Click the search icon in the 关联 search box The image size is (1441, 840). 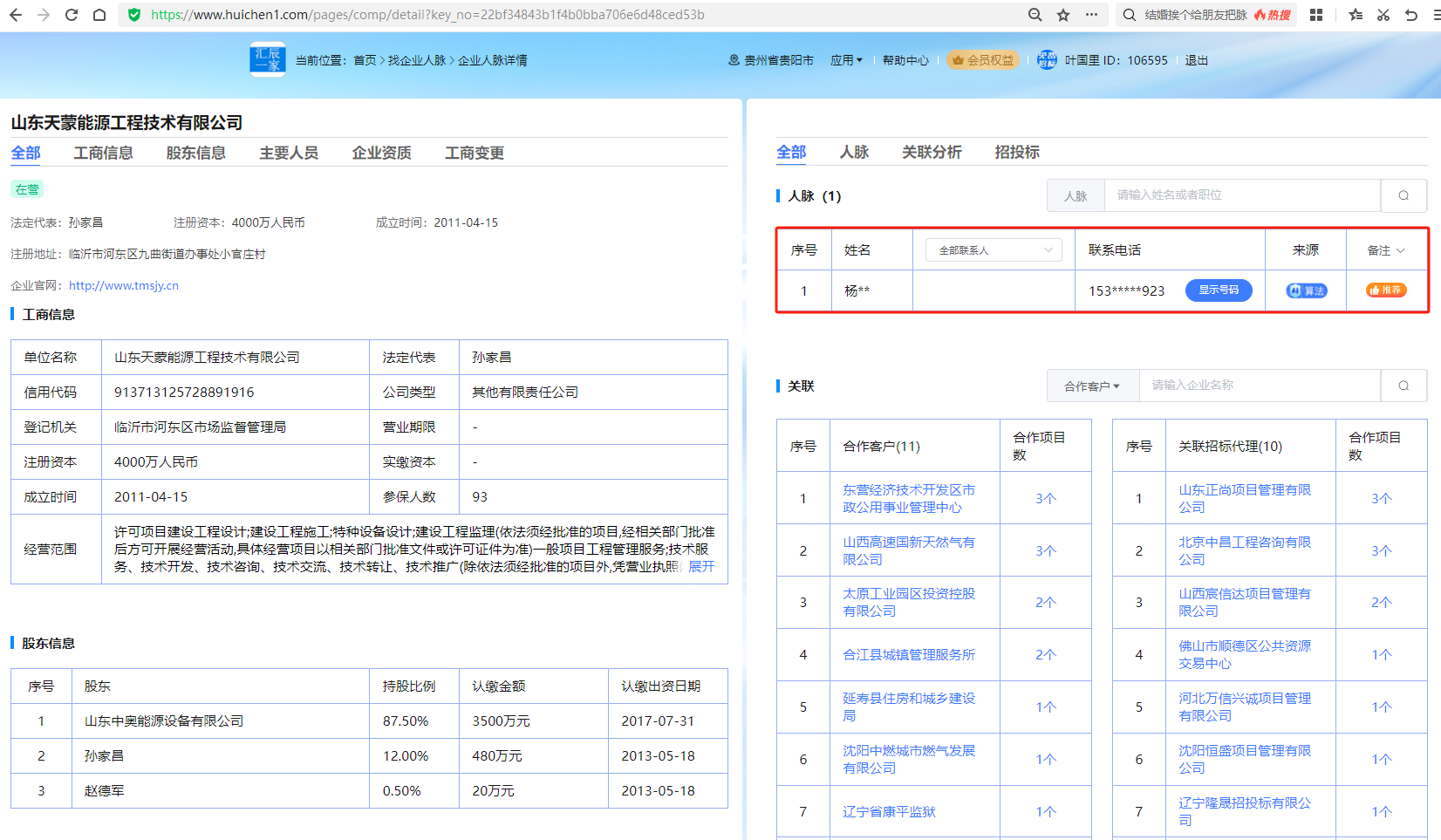[1403, 386]
